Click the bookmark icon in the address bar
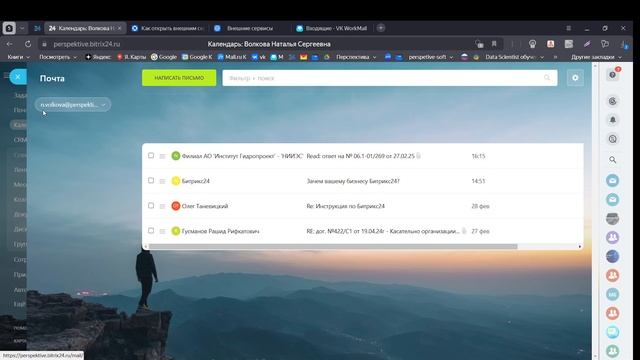The width and height of the screenshot is (640, 360). (x=494, y=44)
